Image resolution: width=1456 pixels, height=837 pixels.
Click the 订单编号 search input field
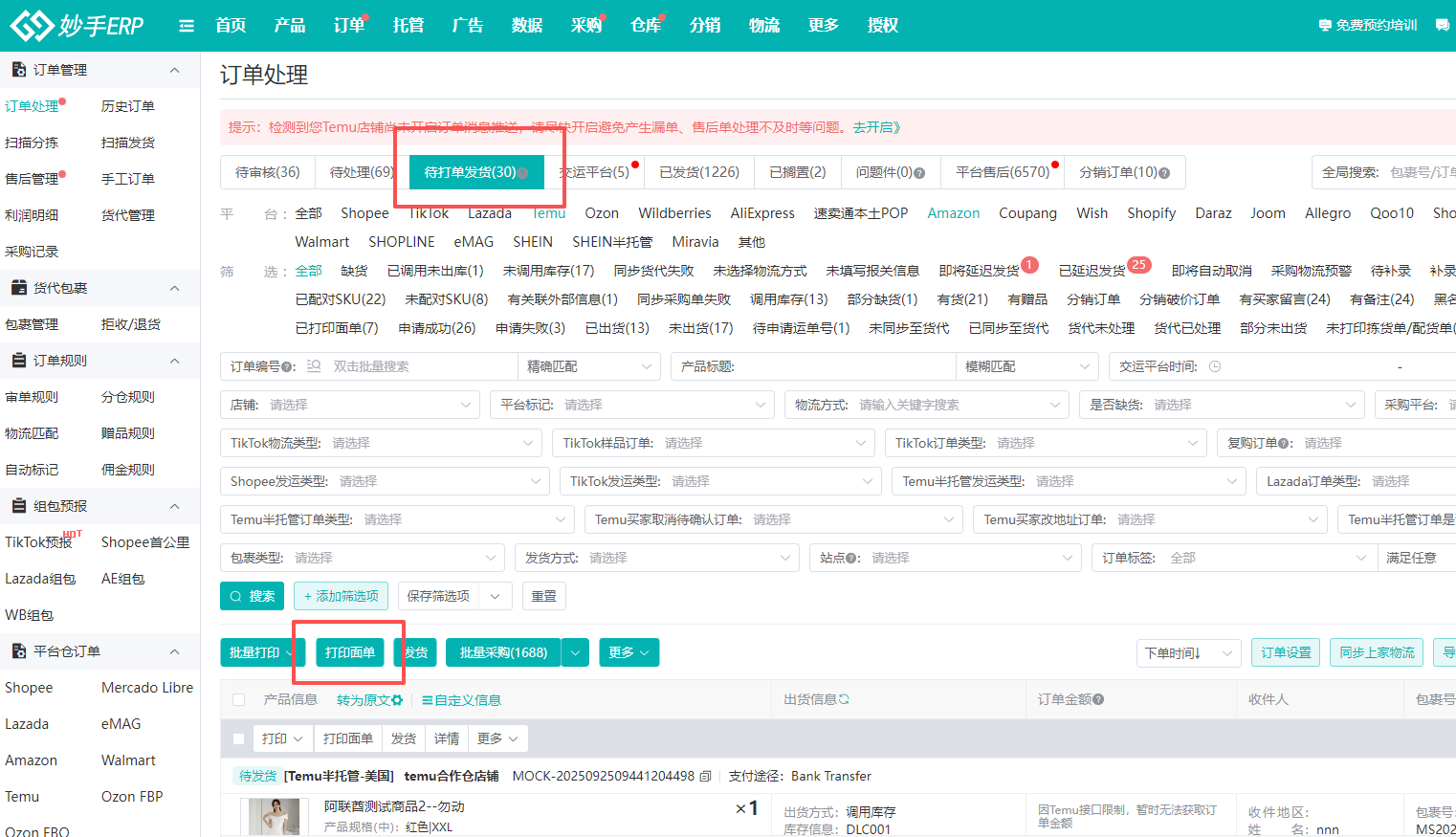pyautogui.click(x=421, y=366)
